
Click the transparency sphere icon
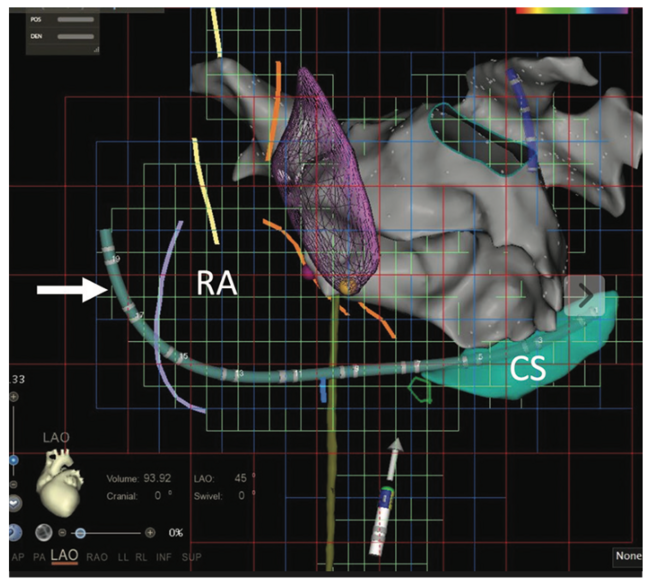[46, 532]
